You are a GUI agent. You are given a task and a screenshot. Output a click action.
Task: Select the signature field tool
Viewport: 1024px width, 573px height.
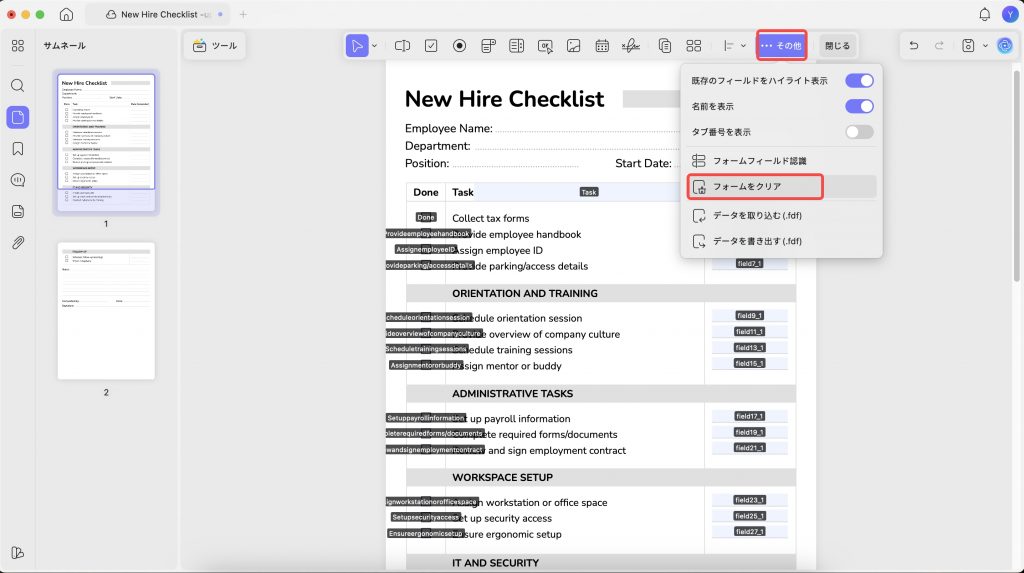click(x=631, y=46)
